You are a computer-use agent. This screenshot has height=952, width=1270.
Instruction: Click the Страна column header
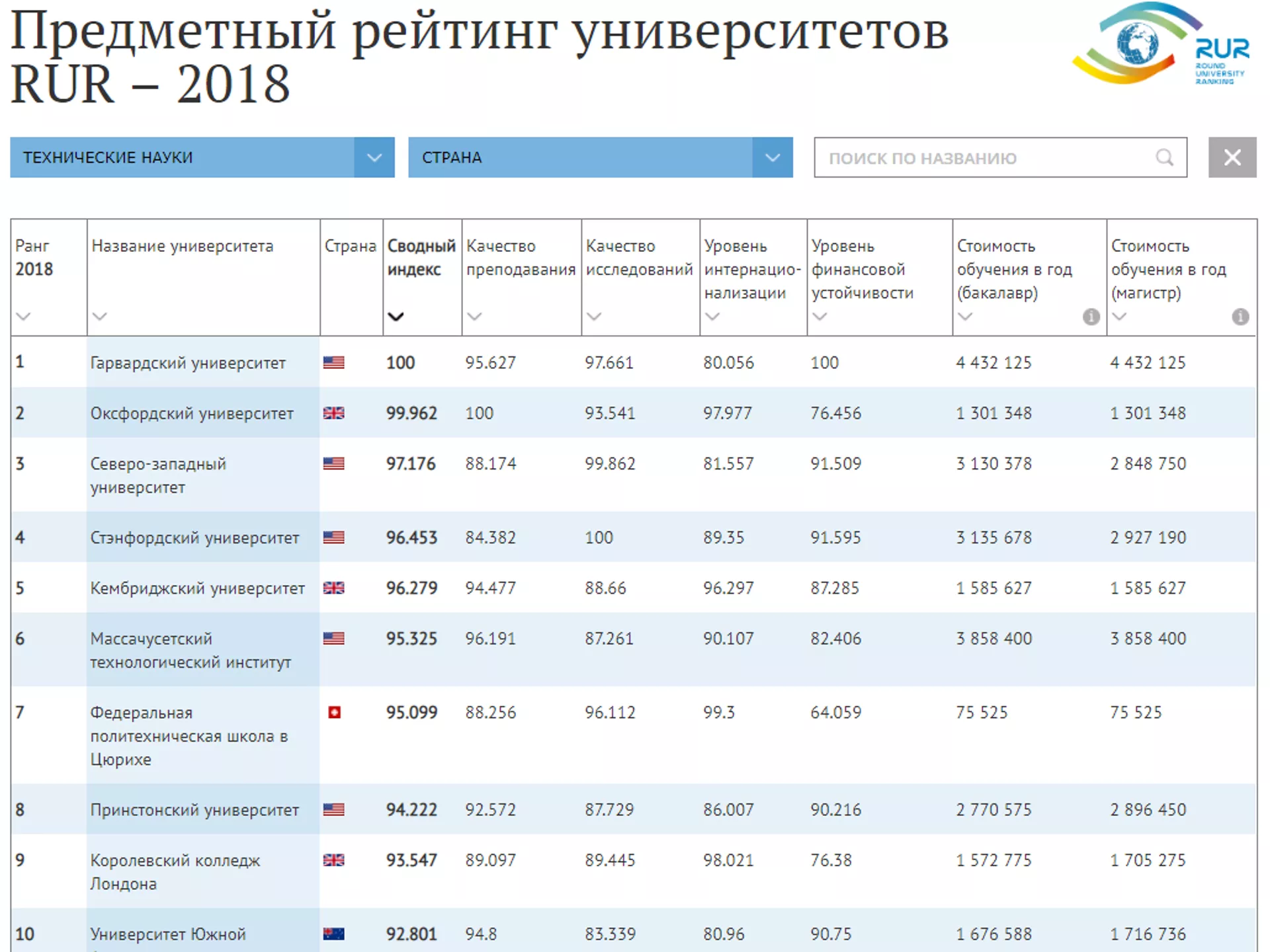(351, 246)
